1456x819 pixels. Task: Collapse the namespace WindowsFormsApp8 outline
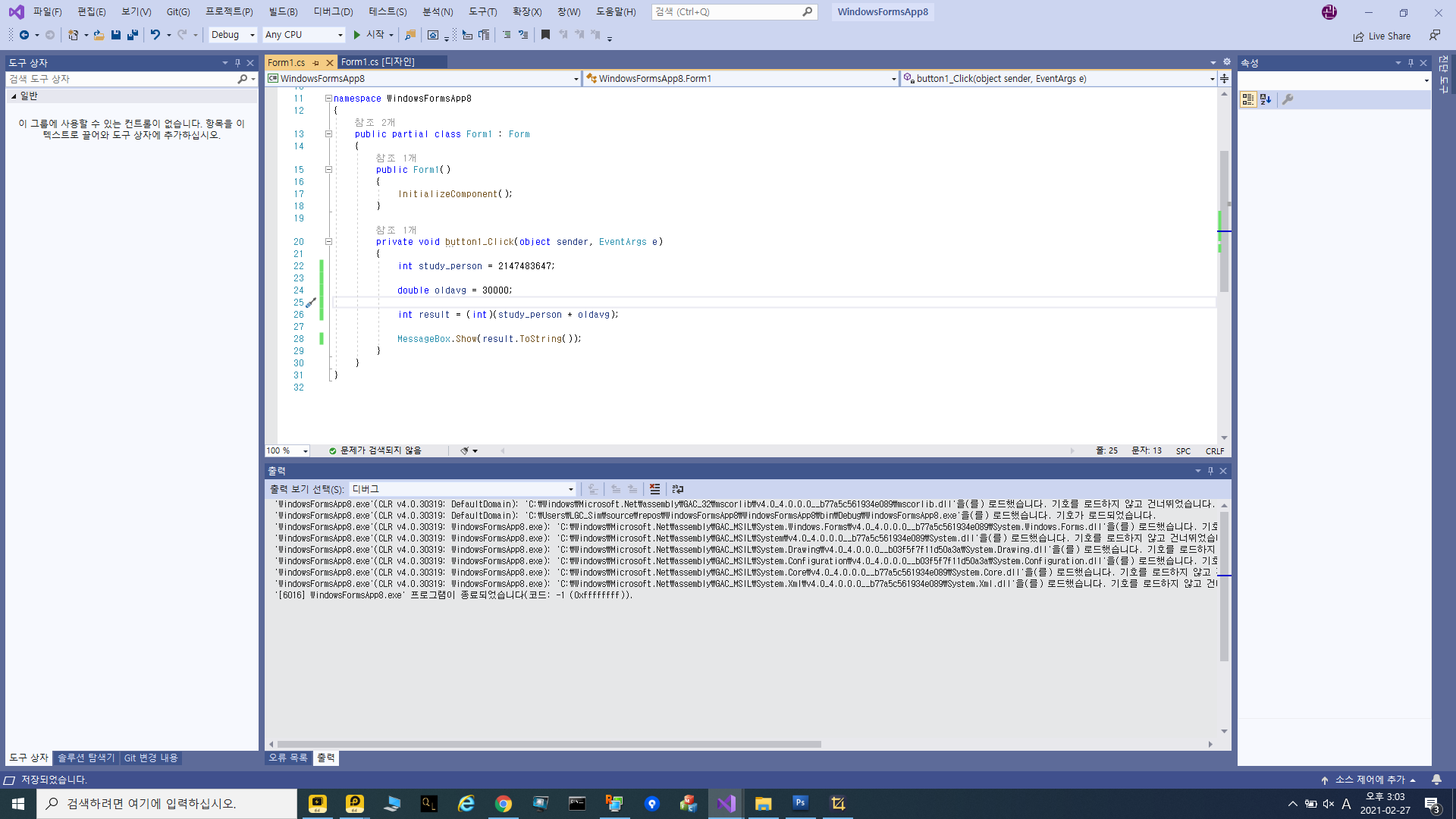(x=328, y=99)
